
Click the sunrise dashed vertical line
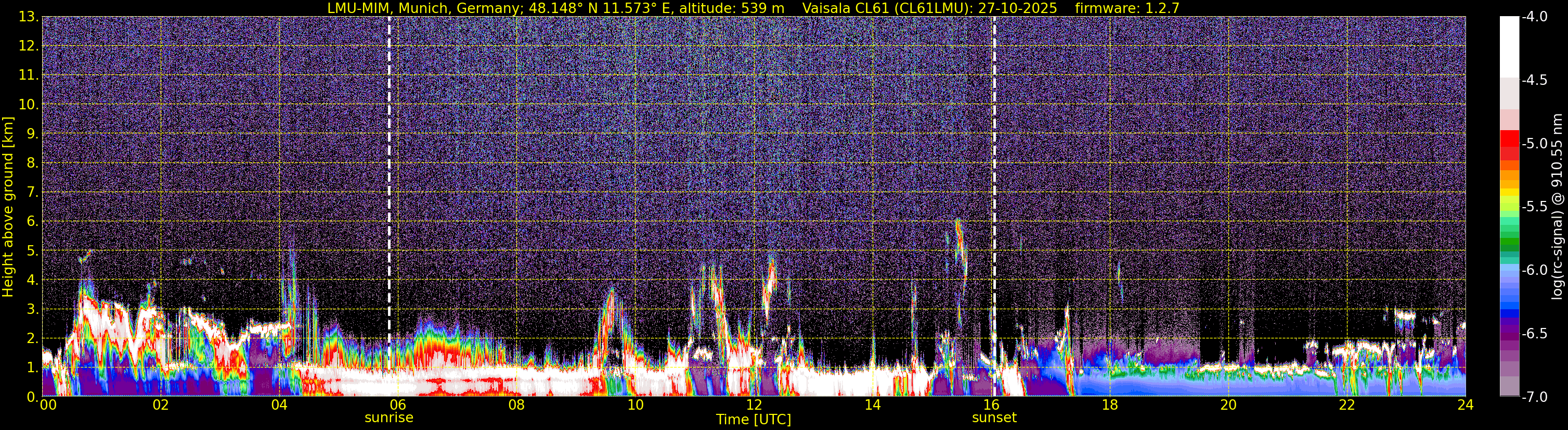(x=389, y=206)
